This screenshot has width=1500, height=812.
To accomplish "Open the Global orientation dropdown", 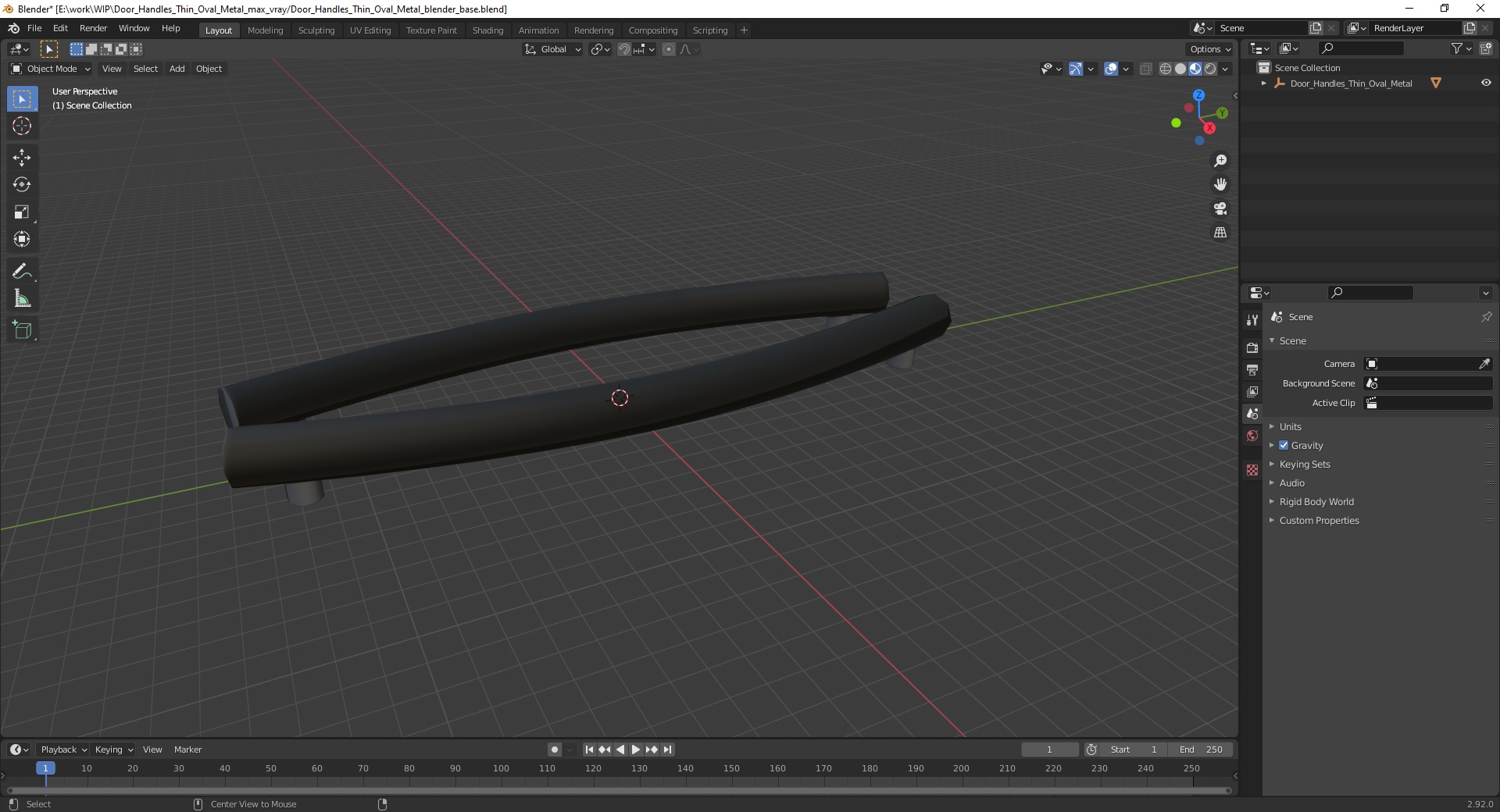I will point(552,49).
